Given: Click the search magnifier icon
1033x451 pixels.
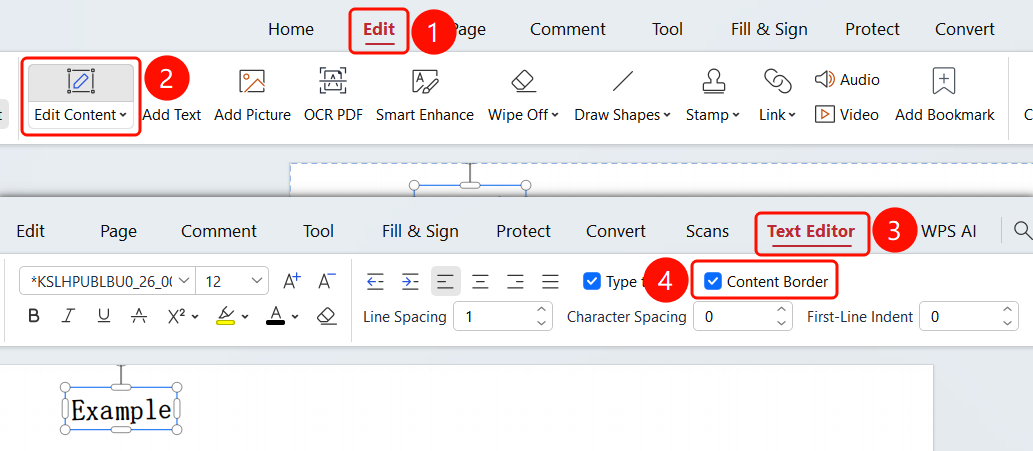Looking at the screenshot, I should point(1022,230).
